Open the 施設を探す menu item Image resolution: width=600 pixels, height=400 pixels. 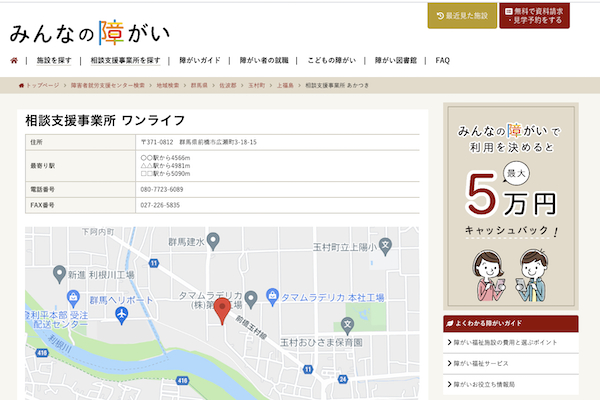54,61
